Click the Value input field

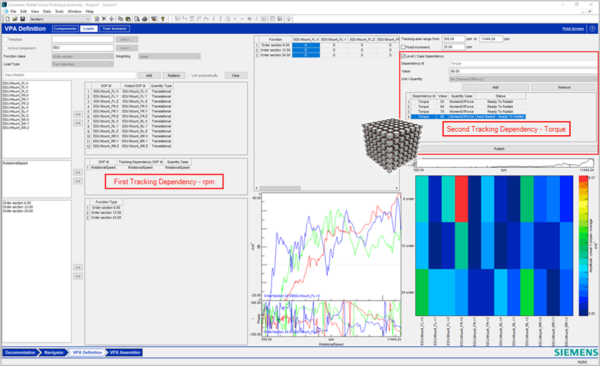click(523, 71)
